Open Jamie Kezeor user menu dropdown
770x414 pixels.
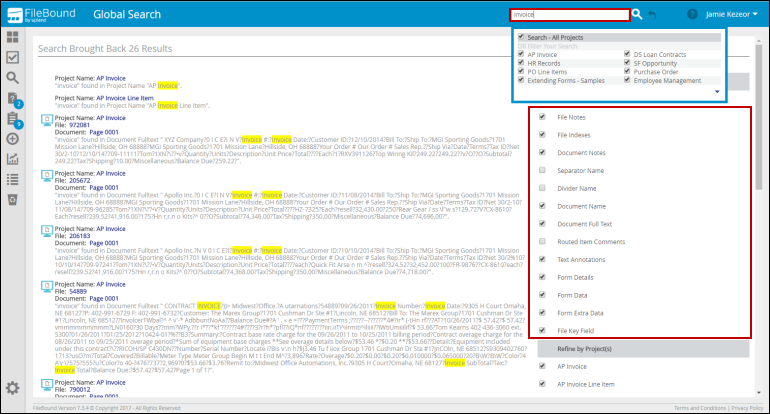tap(731, 14)
